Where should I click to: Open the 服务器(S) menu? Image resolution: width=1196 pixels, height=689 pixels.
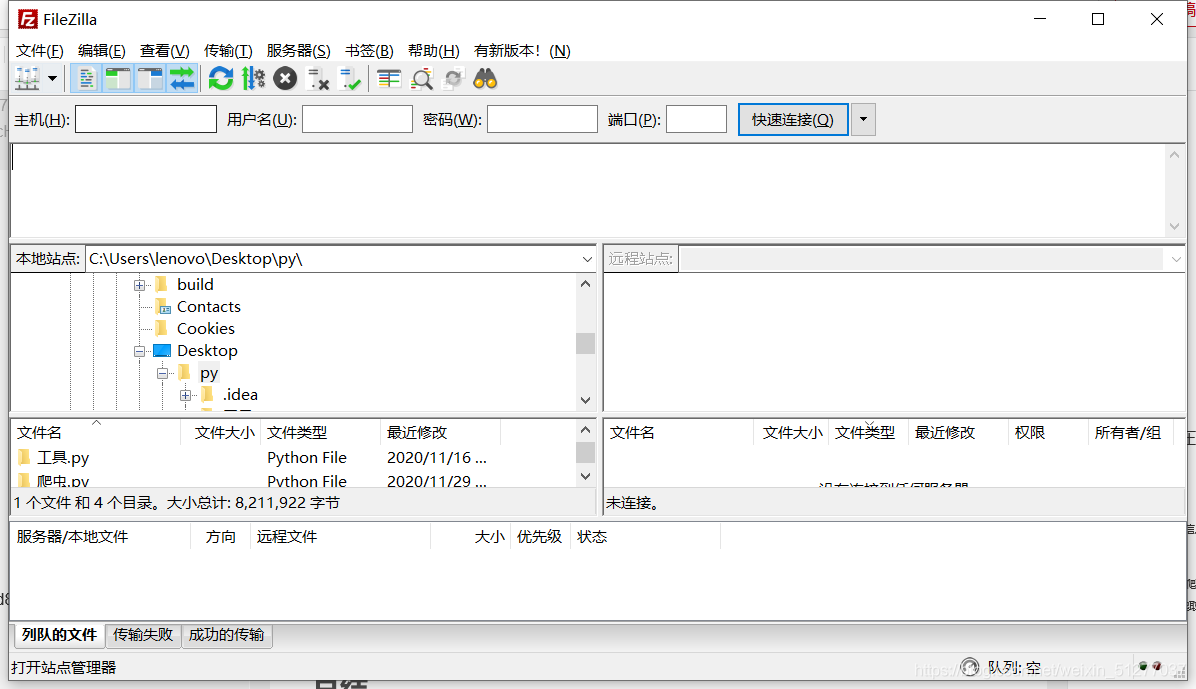click(x=298, y=50)
